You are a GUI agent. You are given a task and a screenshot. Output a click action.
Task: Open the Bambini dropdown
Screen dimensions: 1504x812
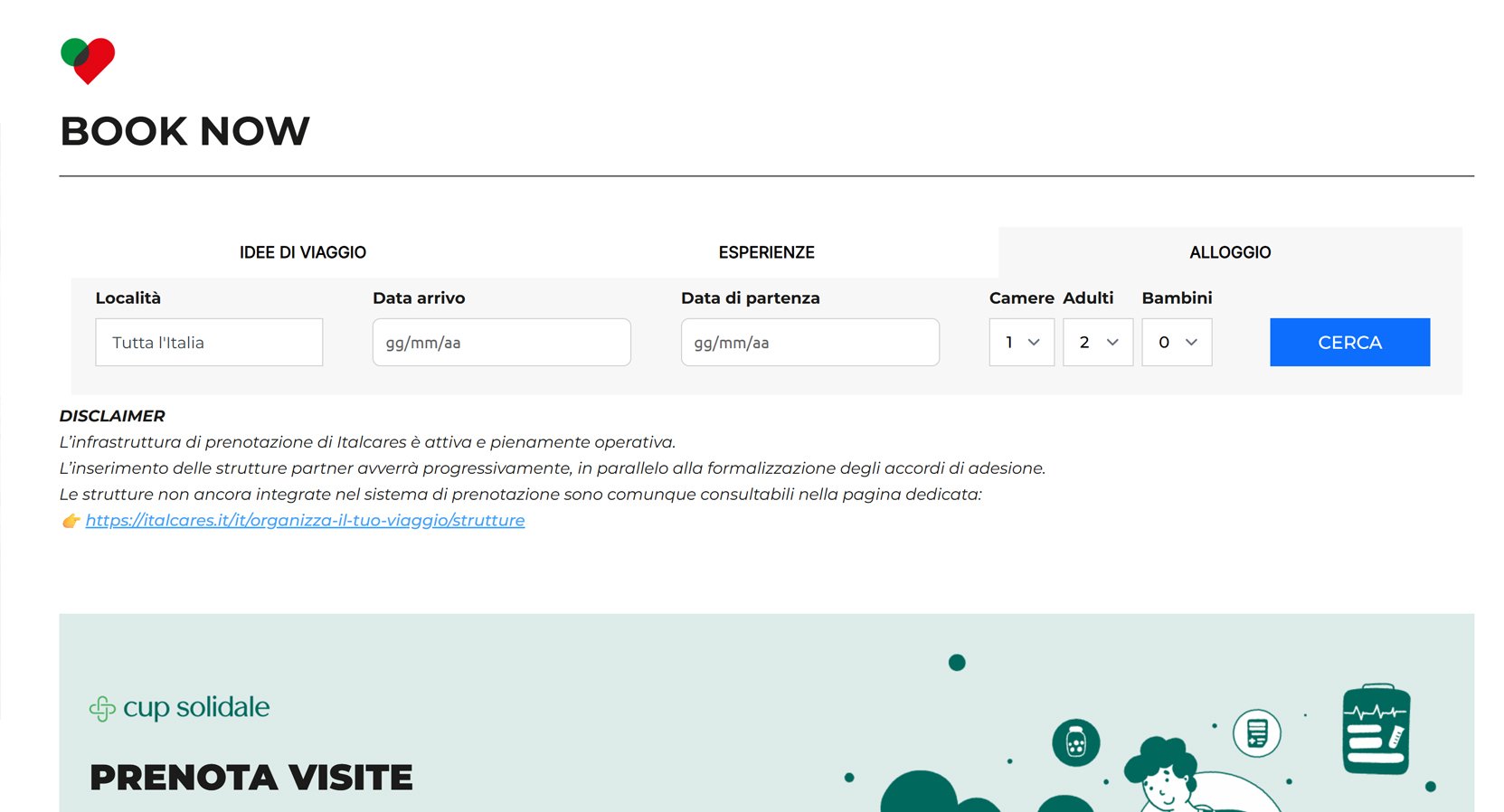1177,342
